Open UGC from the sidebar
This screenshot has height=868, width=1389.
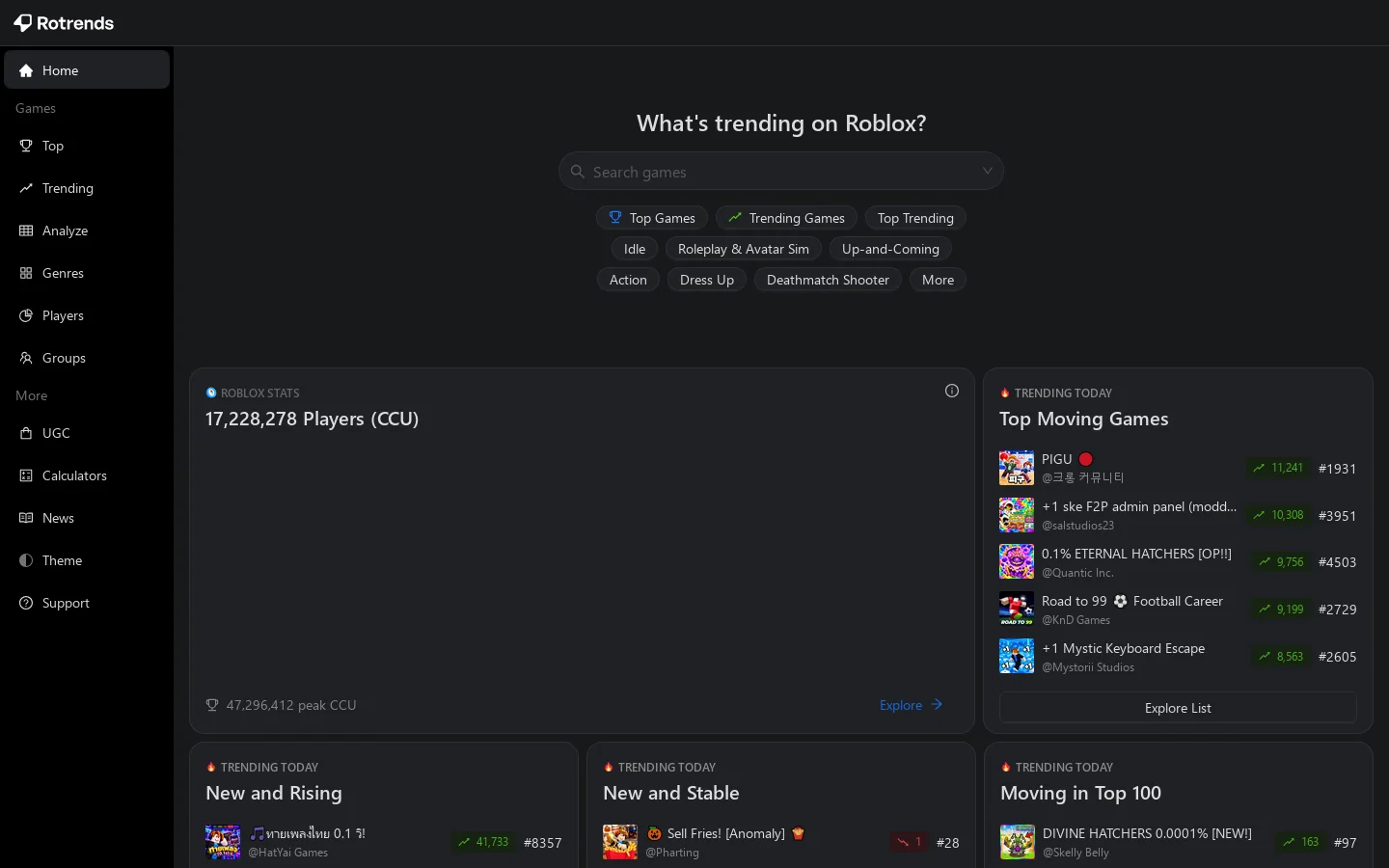click(x=87, y=433)
